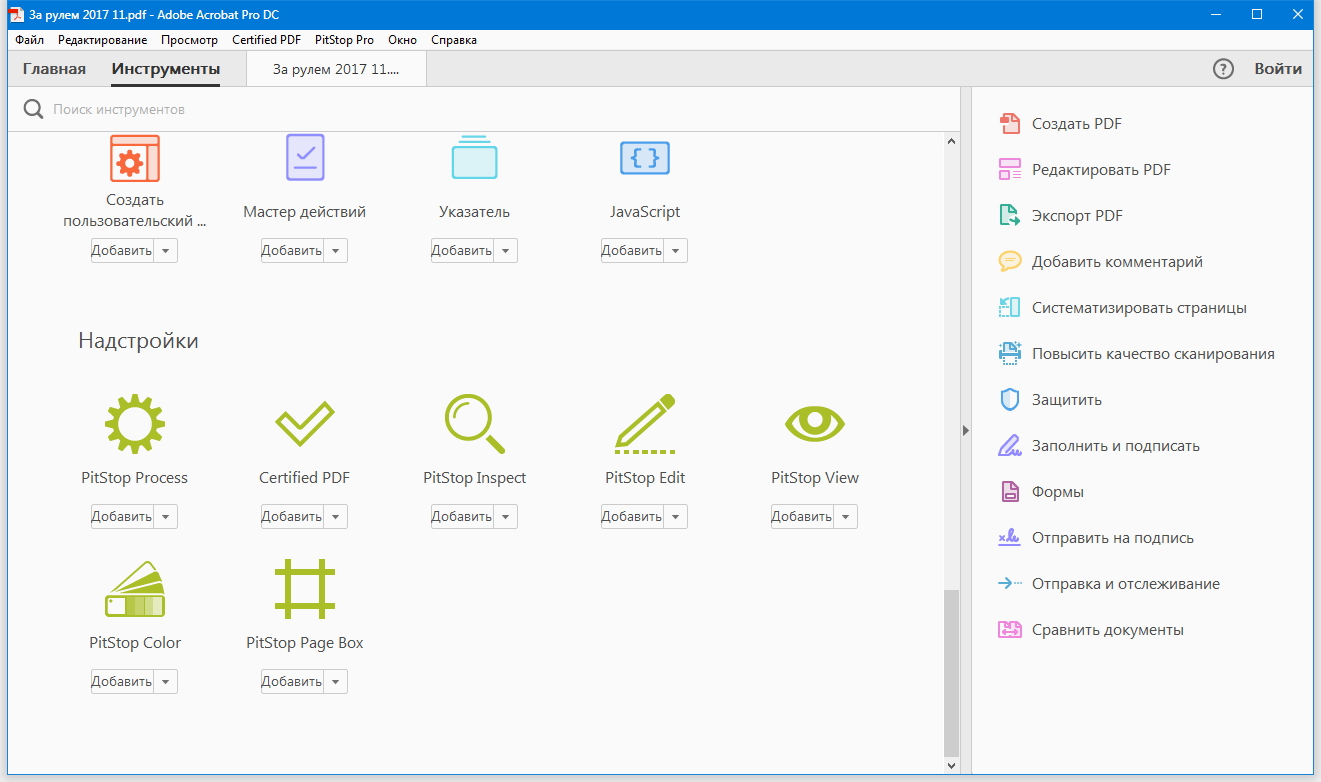Select the Формы shortcut
This screenshot has height=782, width=1321.
pyautogui.click(x=1041, y=492)
